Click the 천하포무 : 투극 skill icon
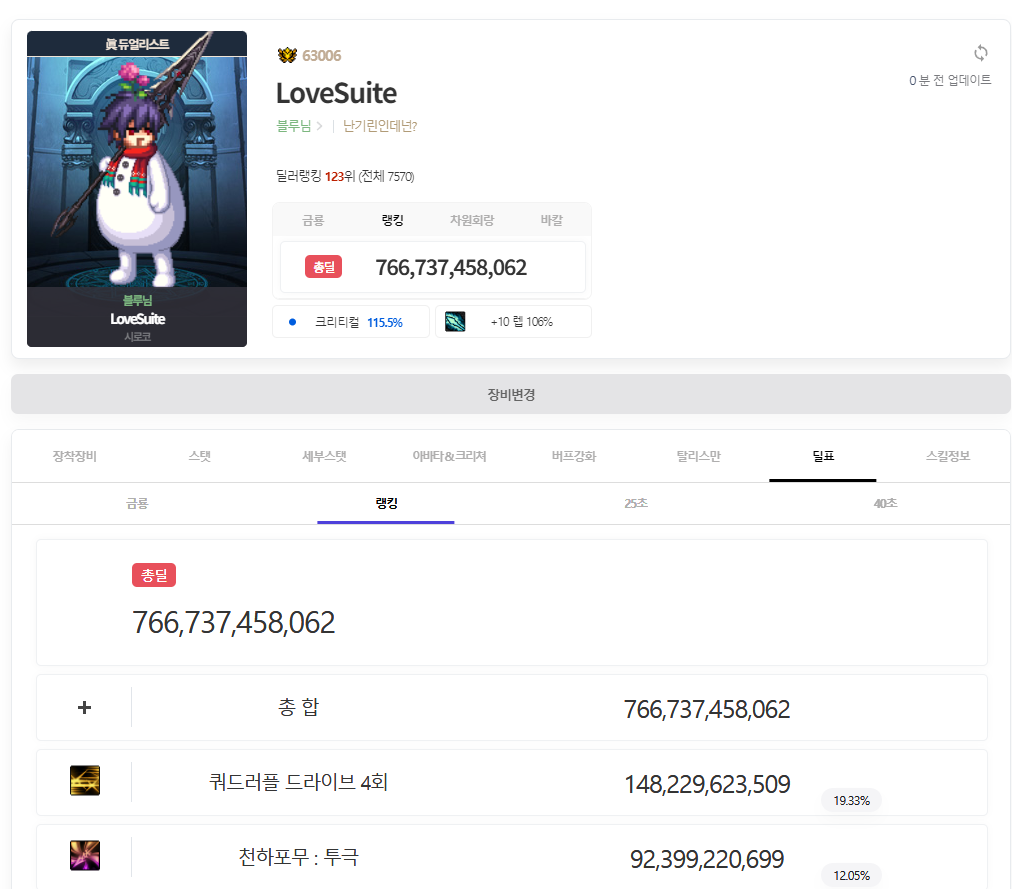The image size is (1012, 889). pos(85,856)
